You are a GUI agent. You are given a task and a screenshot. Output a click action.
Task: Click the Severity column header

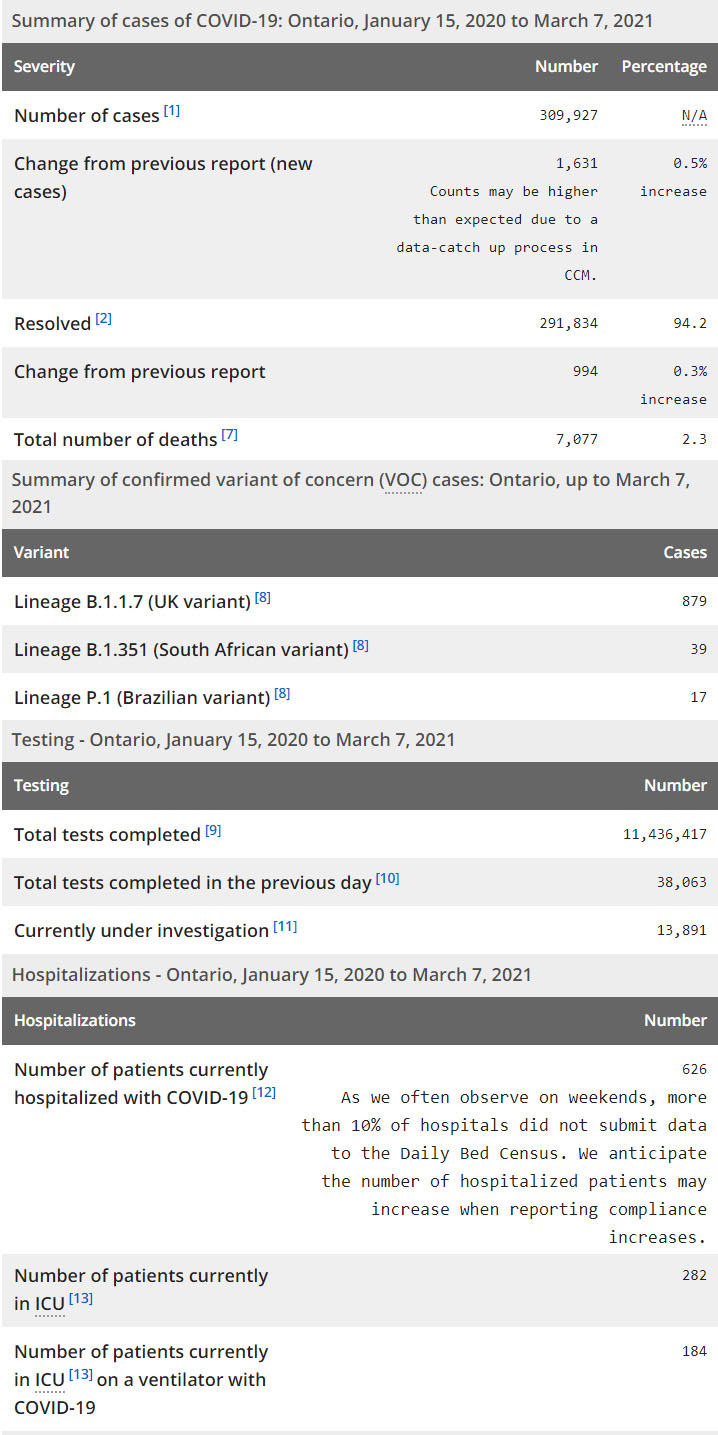(45, 67)
